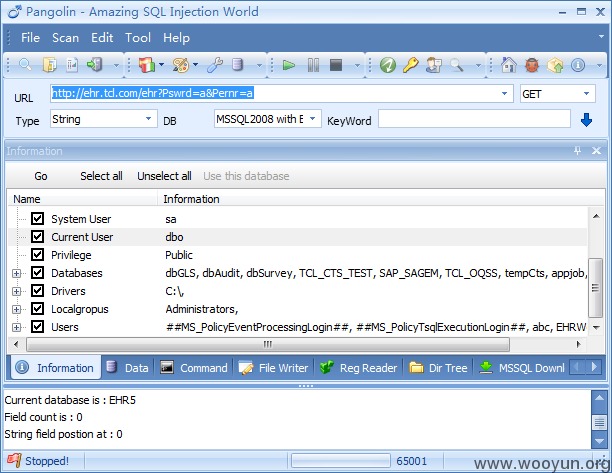Uncheck the Users checkbox

click(x=37, y=327)
